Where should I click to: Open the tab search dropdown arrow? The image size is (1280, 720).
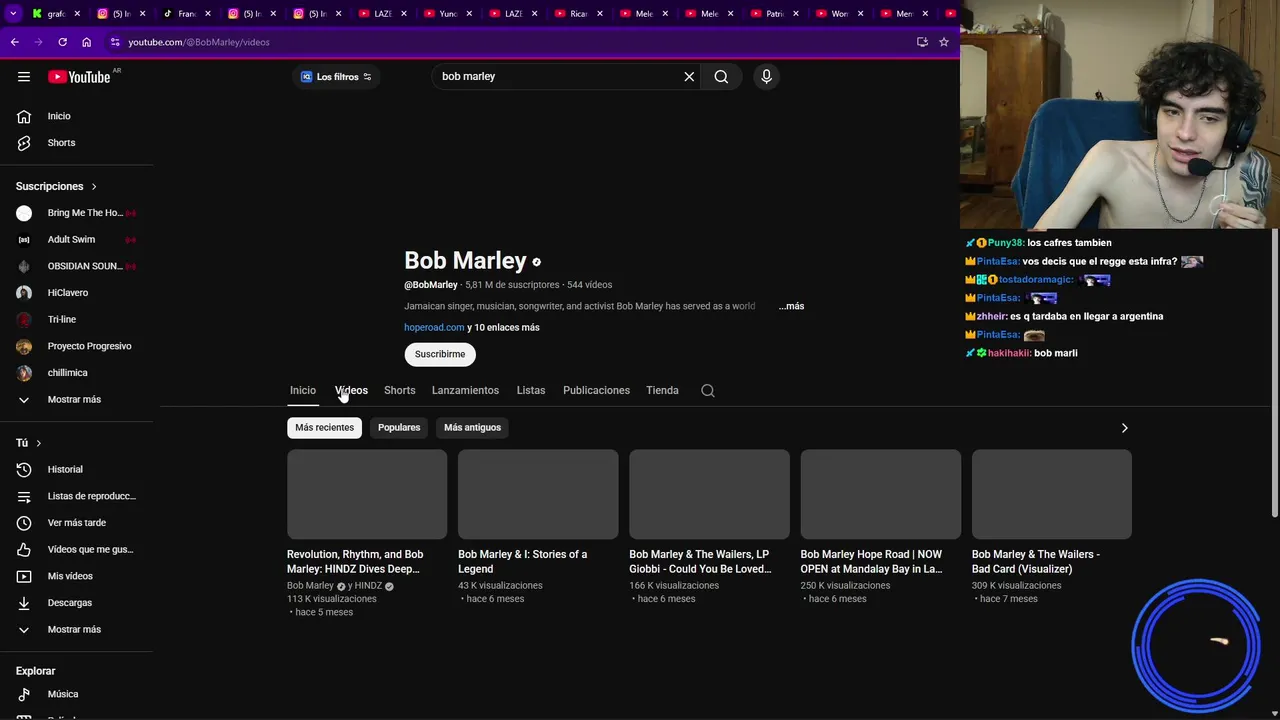[x=13, y=14]
